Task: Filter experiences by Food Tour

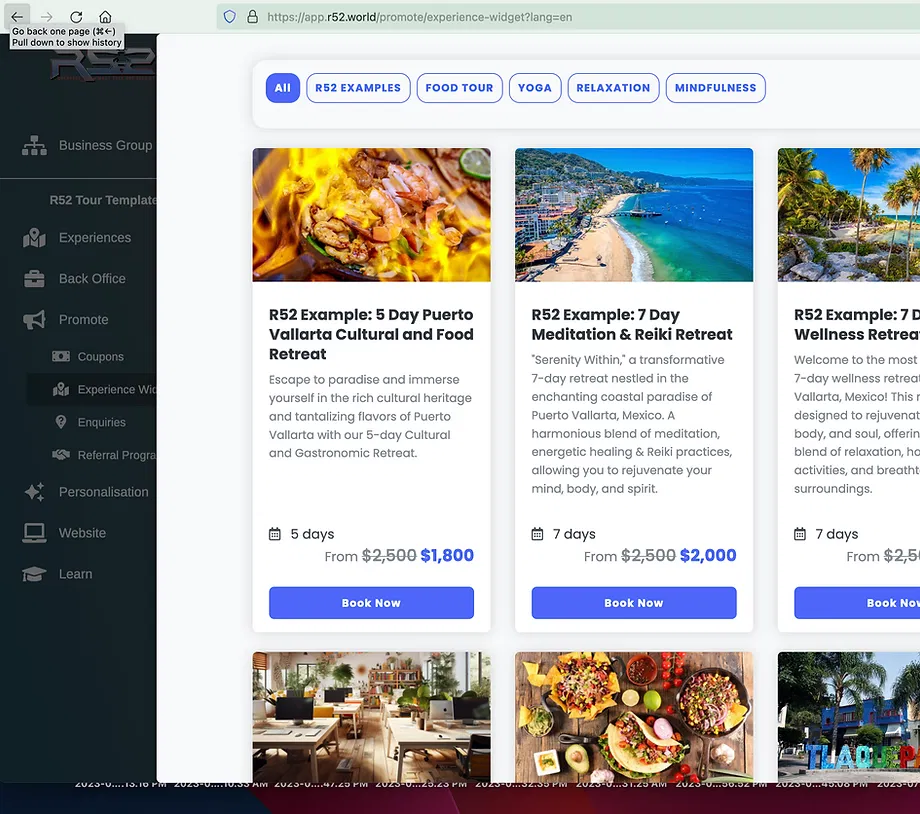Action: coord(459,88)
